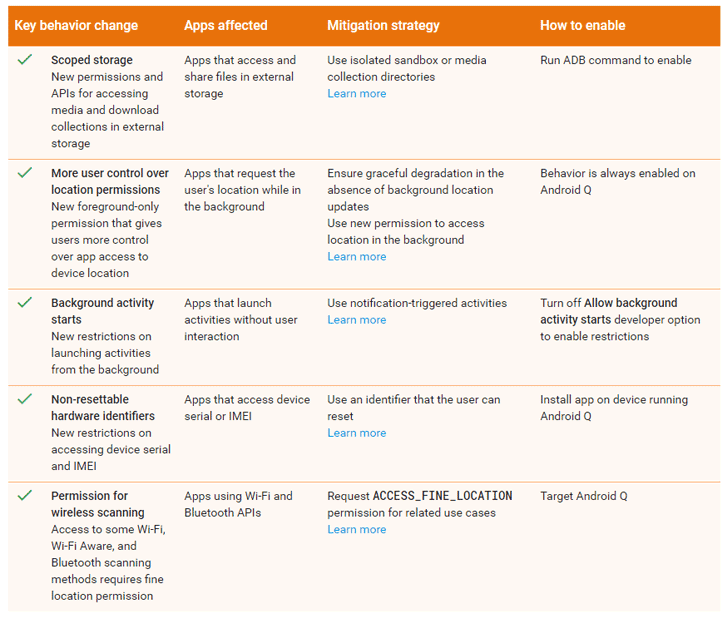
Task: Click Learn more under ACCESS_FINE_LOCATION request
Action: pyautogui.click(x=356, y=529)
